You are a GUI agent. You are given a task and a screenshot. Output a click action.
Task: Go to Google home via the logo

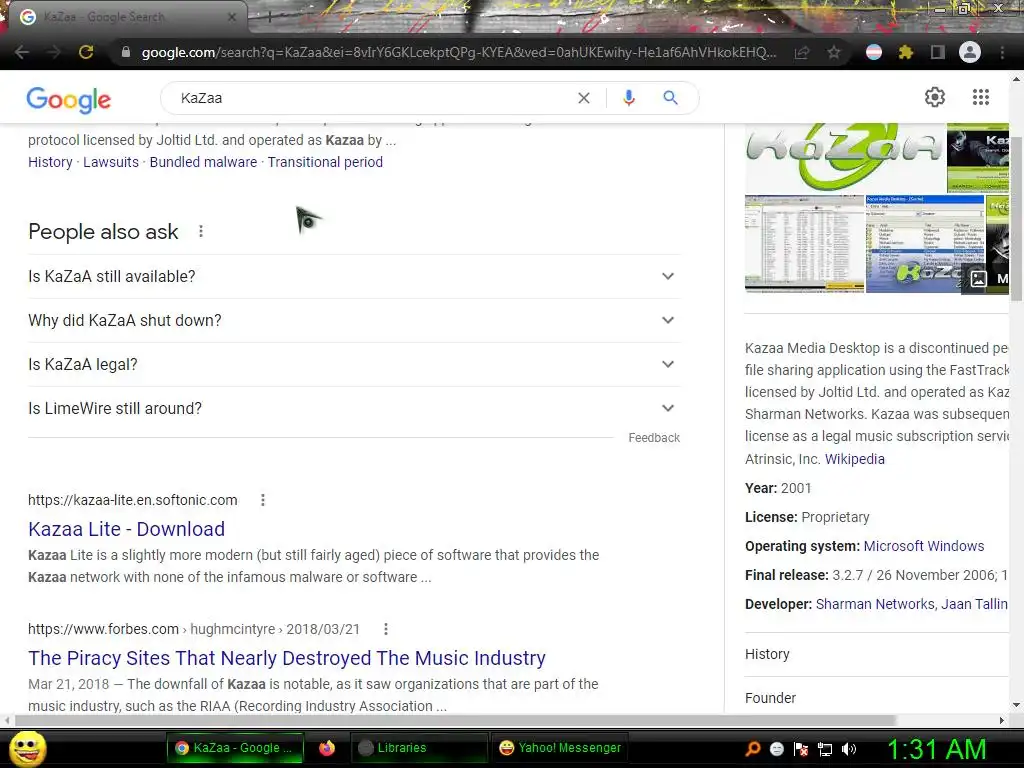[x=69, y=99]
